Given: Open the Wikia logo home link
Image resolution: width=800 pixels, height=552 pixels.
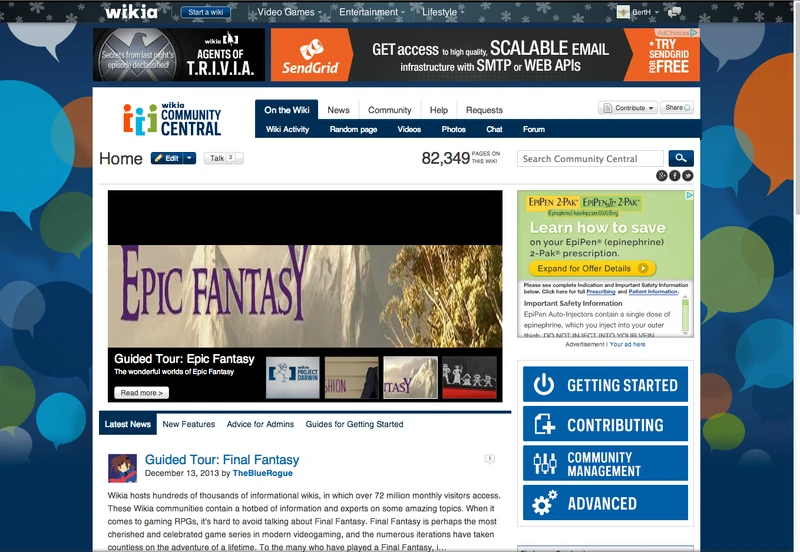Looking at the screenshot, I should pyautogui.click(x=134, y=12).
